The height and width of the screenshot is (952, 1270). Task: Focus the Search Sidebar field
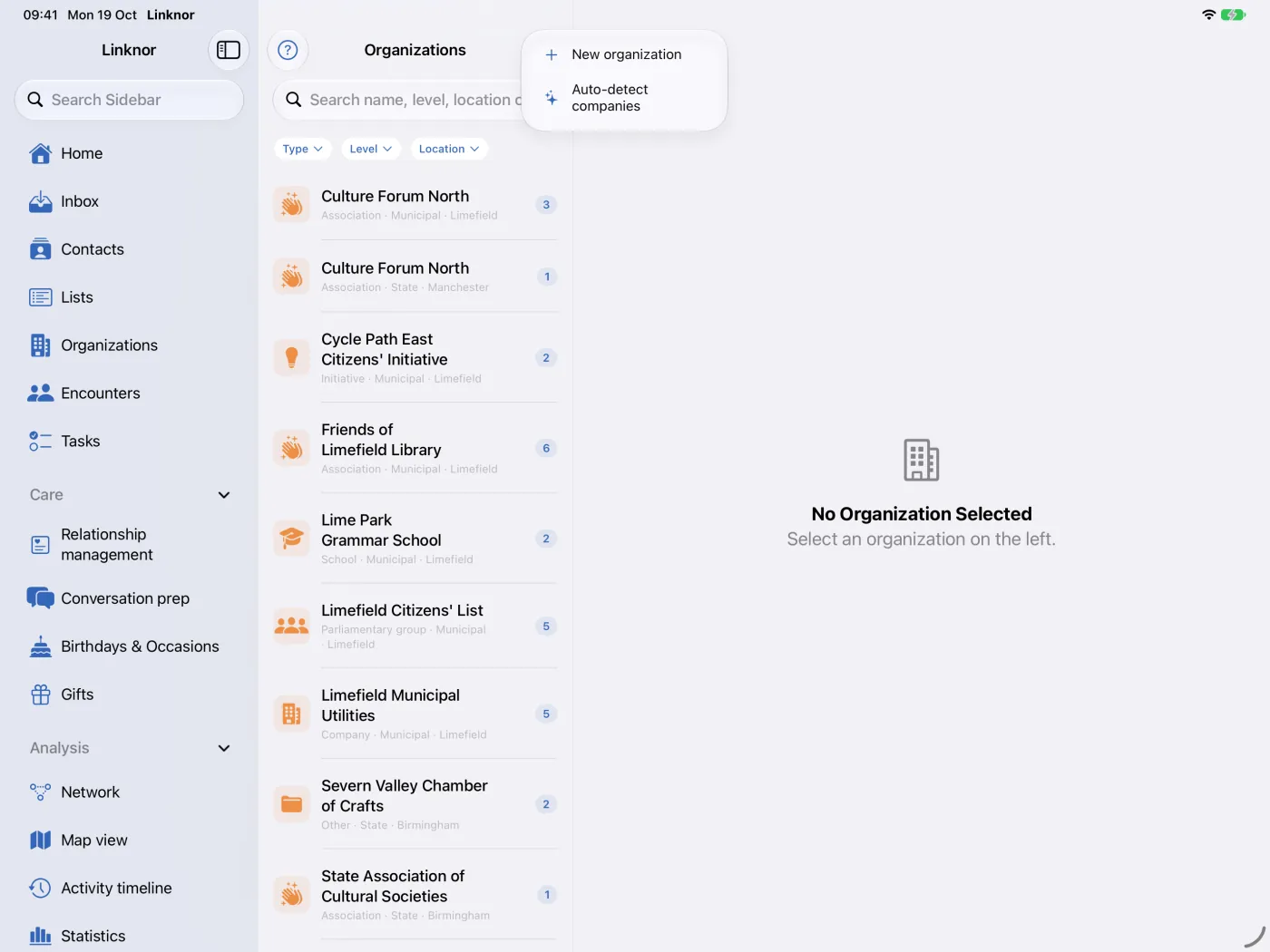pos(129,100)
